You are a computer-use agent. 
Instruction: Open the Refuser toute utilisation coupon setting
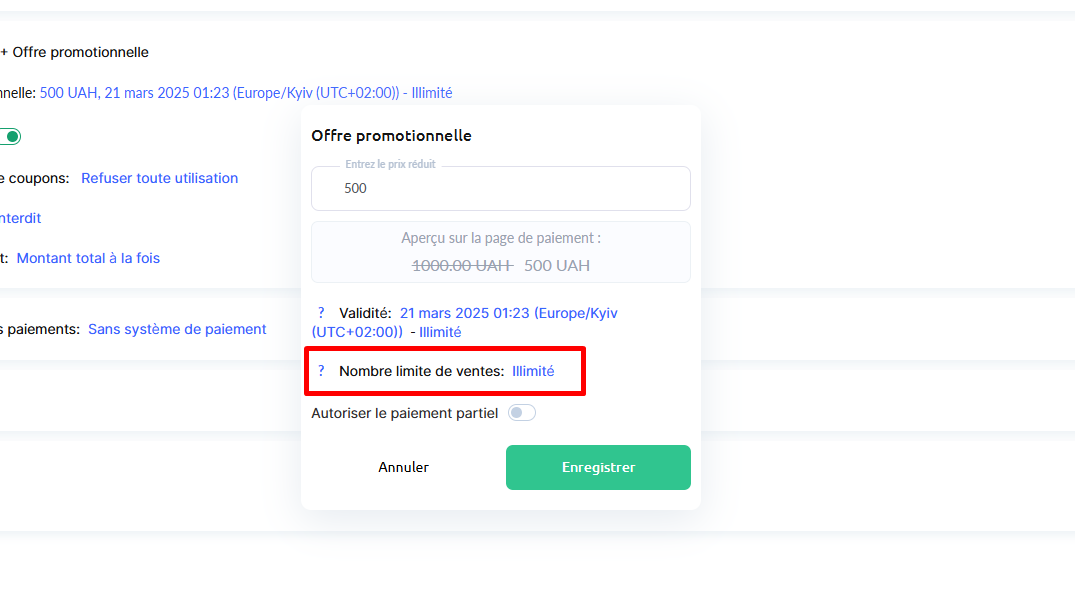pos(160,178)
